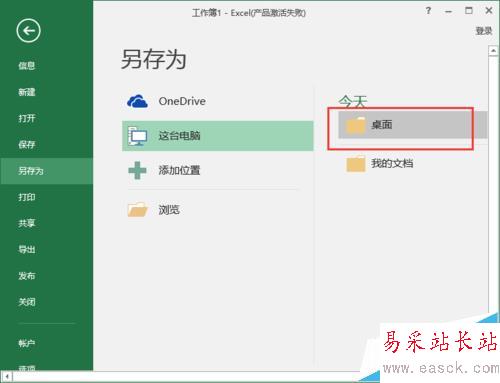Open the 打开 menu entry
500x383 pixels.
pos(27,118)
